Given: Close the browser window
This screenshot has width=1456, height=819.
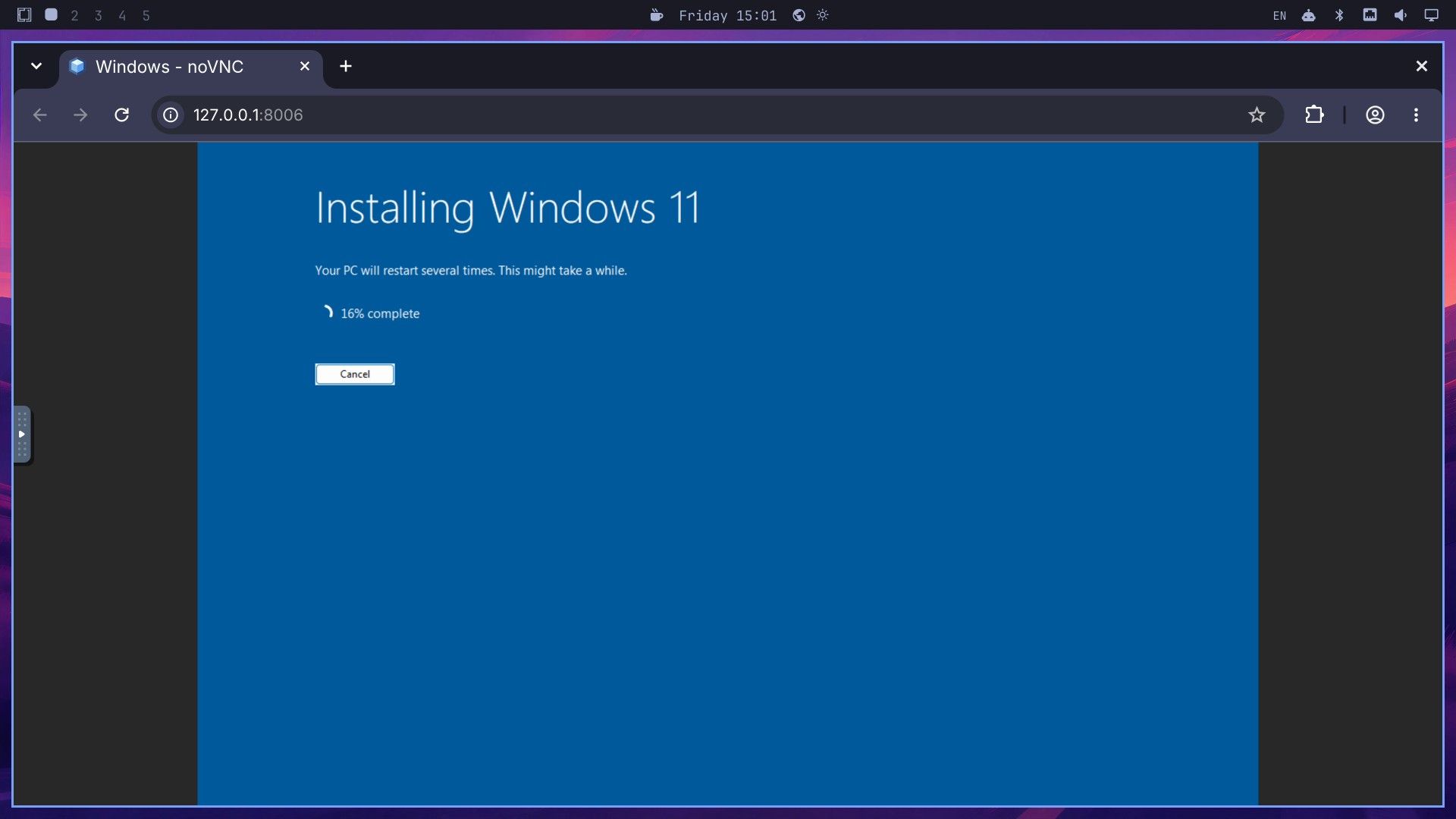Looking at the screenshot, I should click(x=1422, y=66).
